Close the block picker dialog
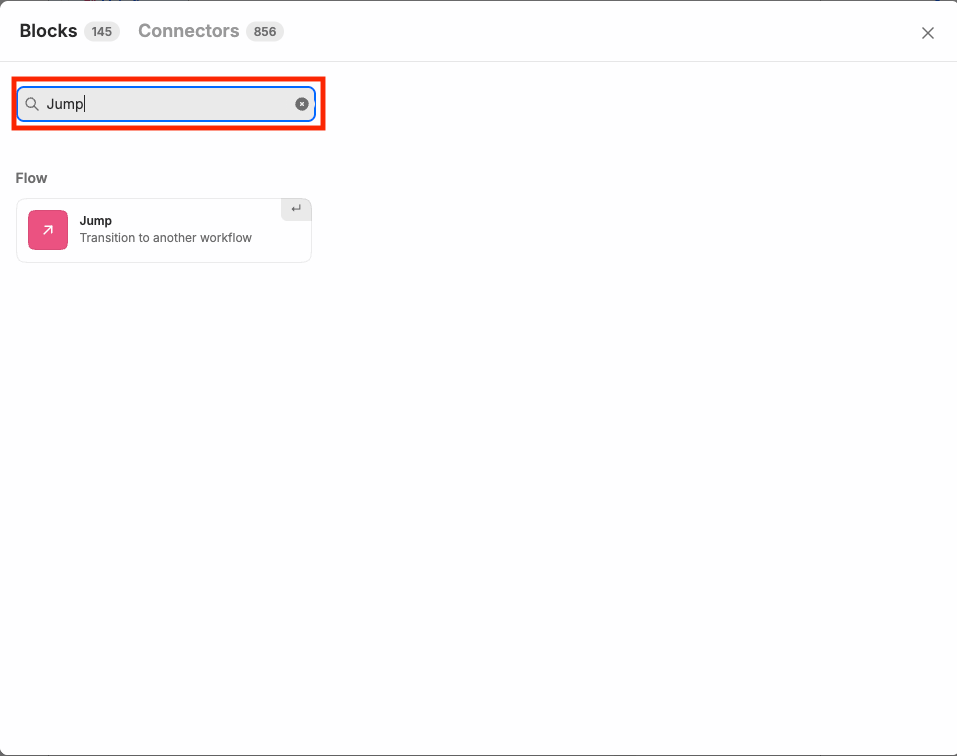957x756 pixels. tap(927, 32)
